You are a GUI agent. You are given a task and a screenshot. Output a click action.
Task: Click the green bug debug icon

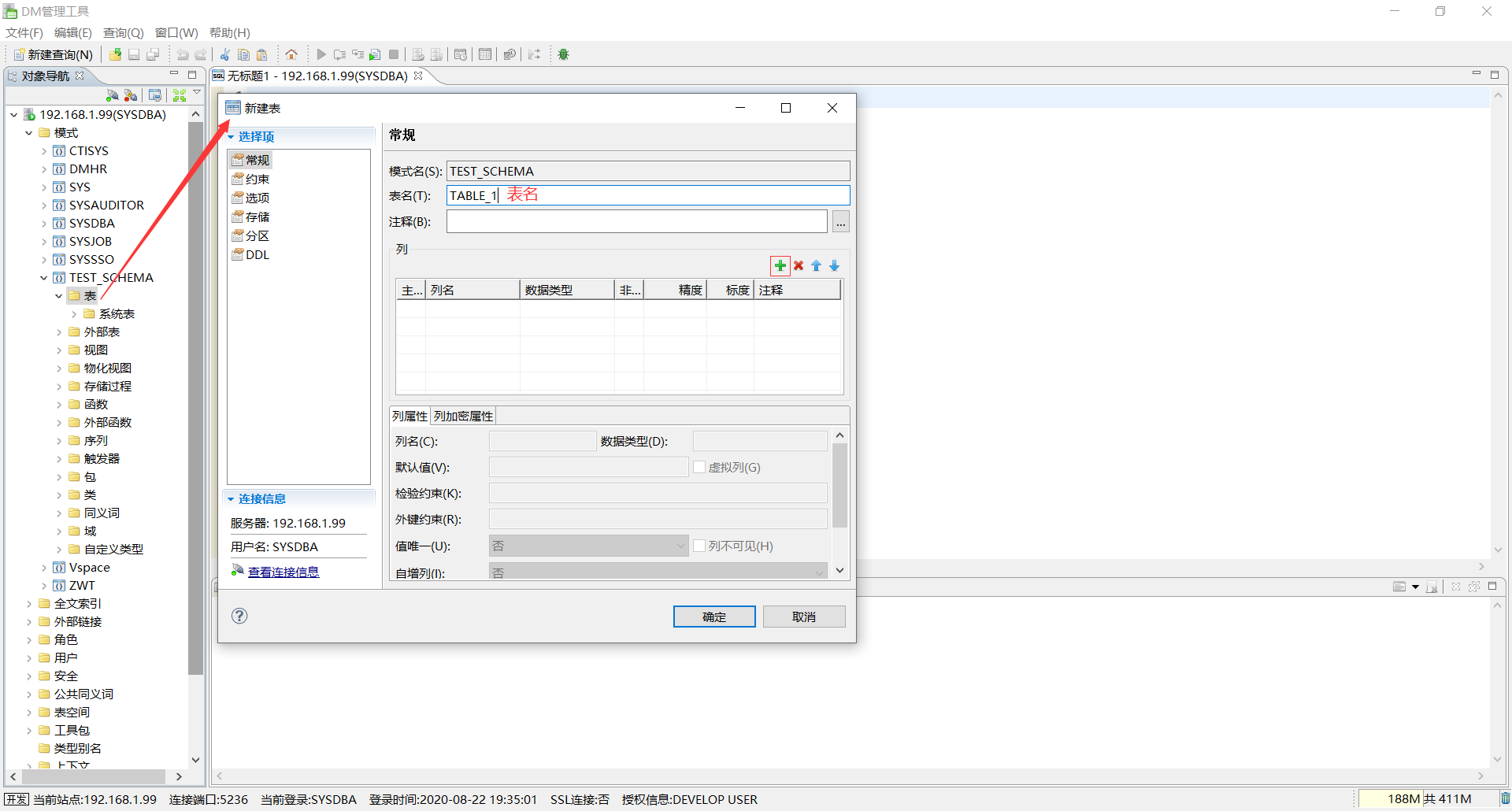[563, 54]
